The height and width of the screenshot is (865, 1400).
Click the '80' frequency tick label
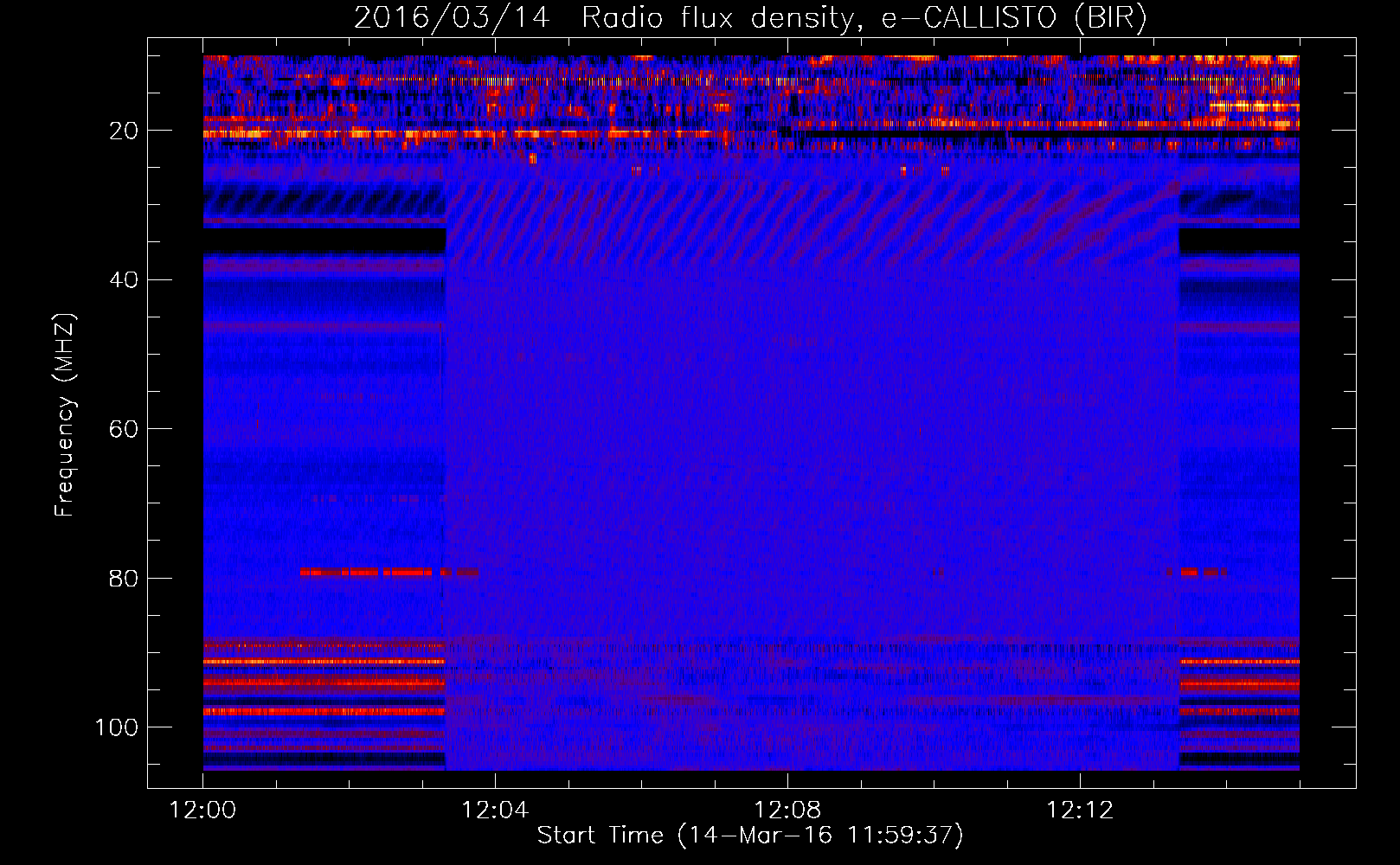(x=124, y=579)
